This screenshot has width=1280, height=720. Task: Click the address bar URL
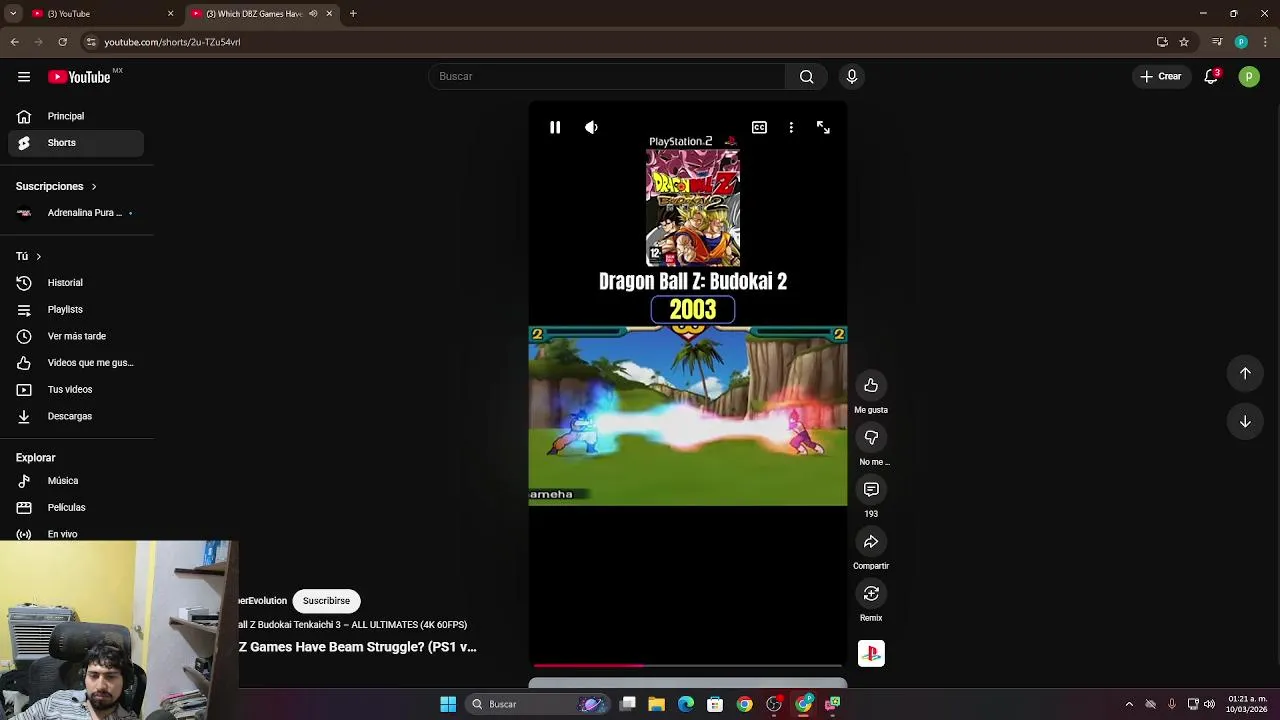172,42
